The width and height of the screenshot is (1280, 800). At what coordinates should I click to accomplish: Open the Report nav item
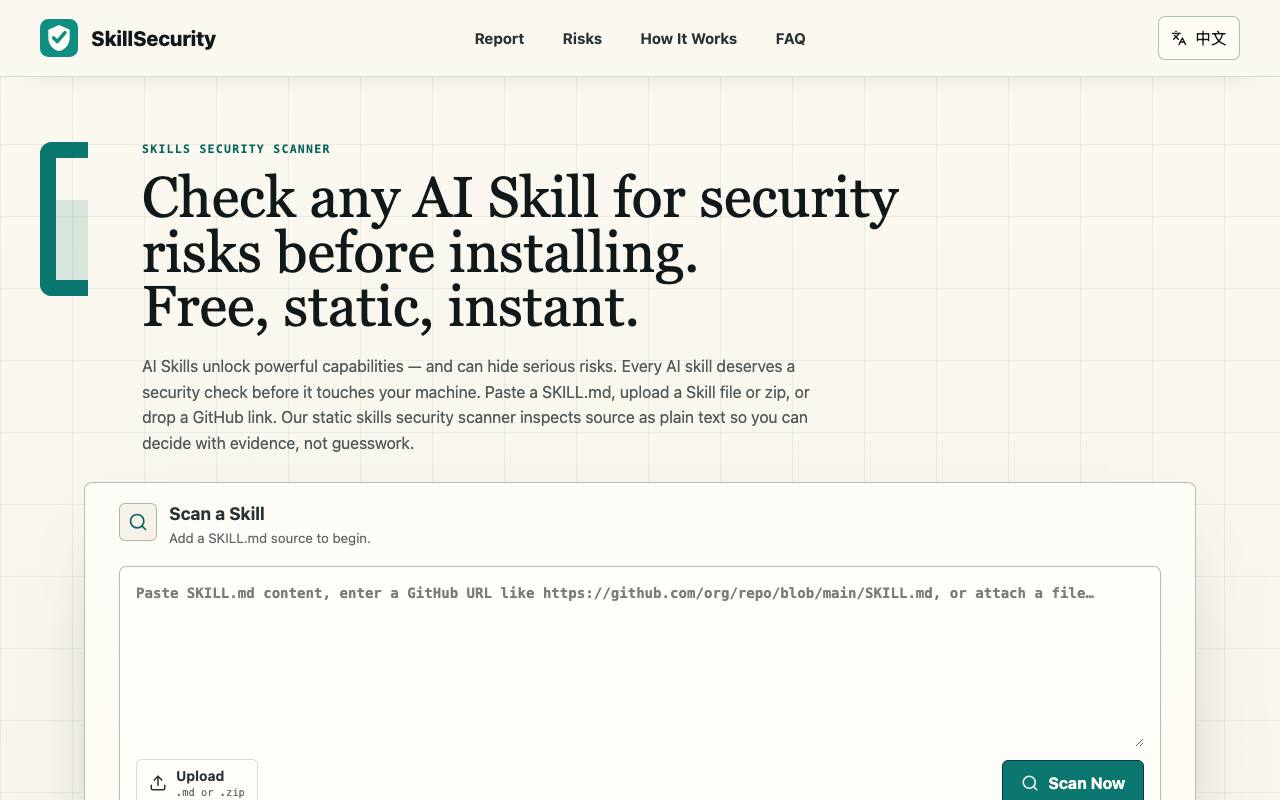[499, 39]
